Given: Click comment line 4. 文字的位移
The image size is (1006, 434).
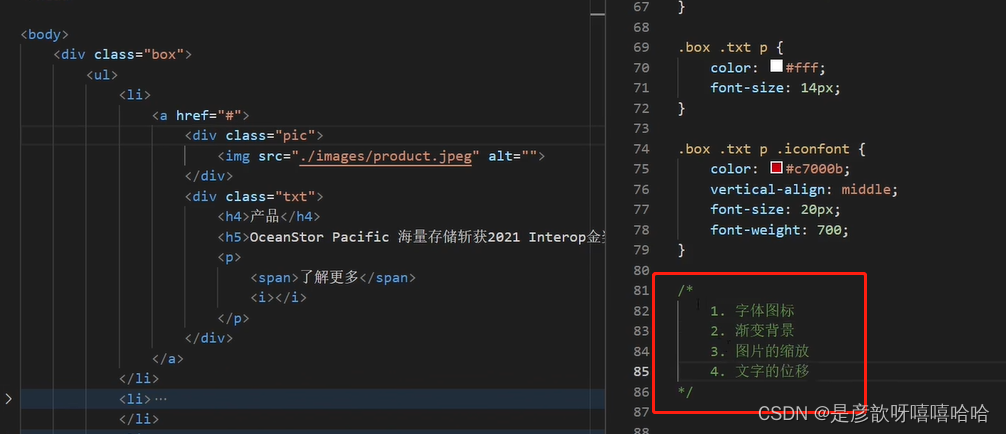Looking at the screenshot, I should coord(760,371).
